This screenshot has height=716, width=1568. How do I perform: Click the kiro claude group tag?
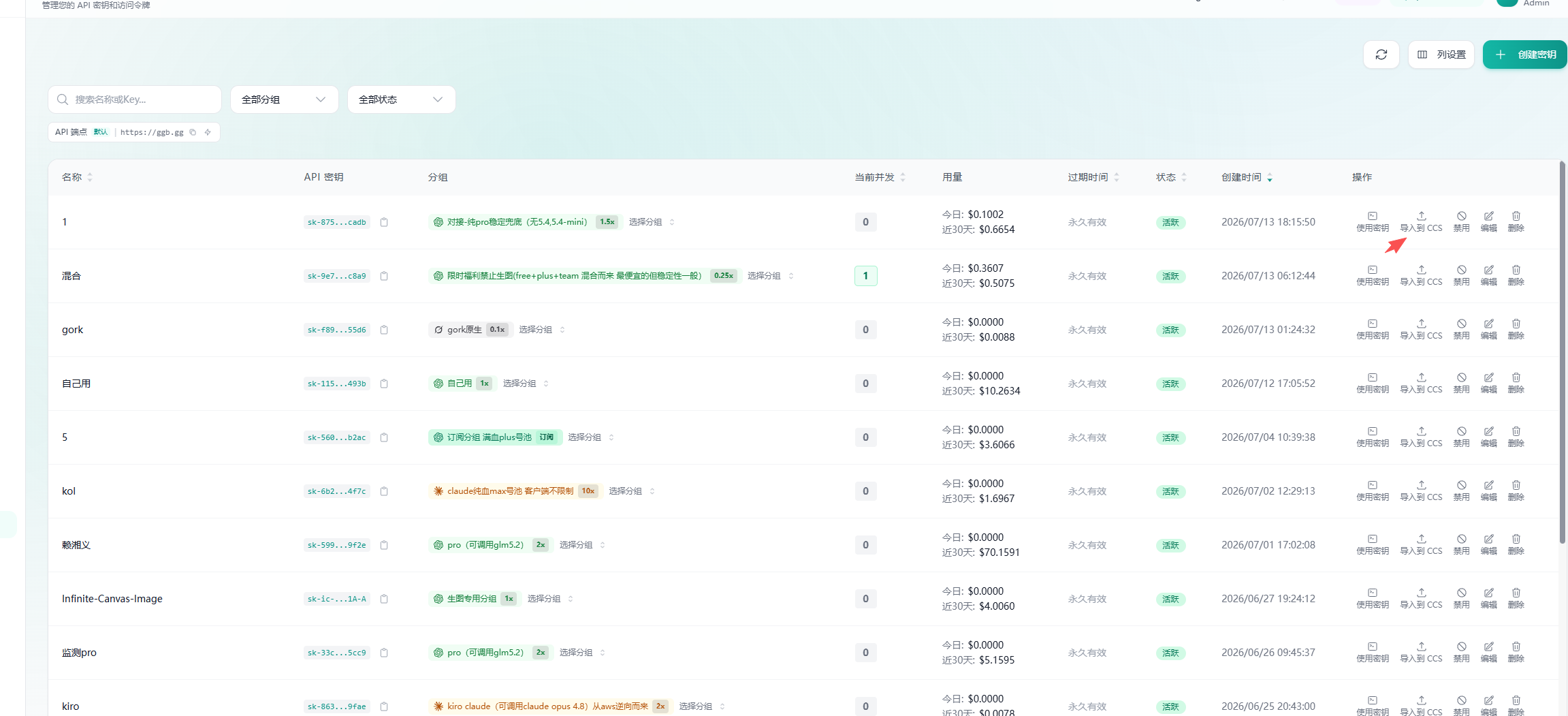(x=550, y=706)
